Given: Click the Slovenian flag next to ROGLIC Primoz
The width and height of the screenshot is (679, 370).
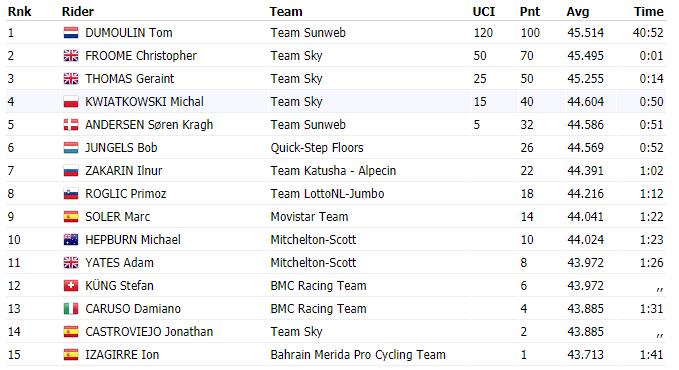Looking at the screenshot, I should pyautogui.click(x=71, y=194).
